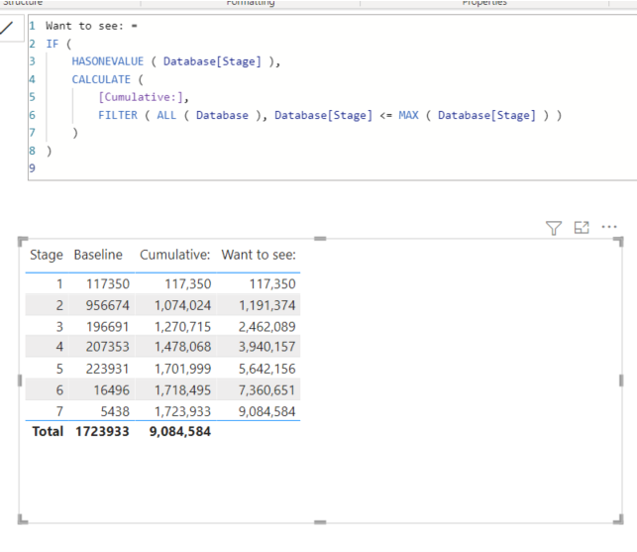Click the IF keyword on line 2

point(52,43)
